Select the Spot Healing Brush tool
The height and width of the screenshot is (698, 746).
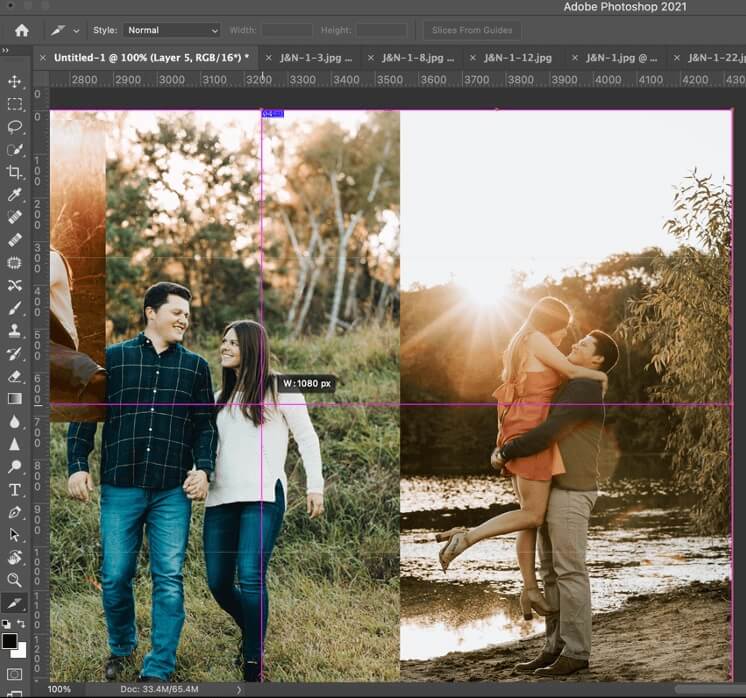pos(15,217)
